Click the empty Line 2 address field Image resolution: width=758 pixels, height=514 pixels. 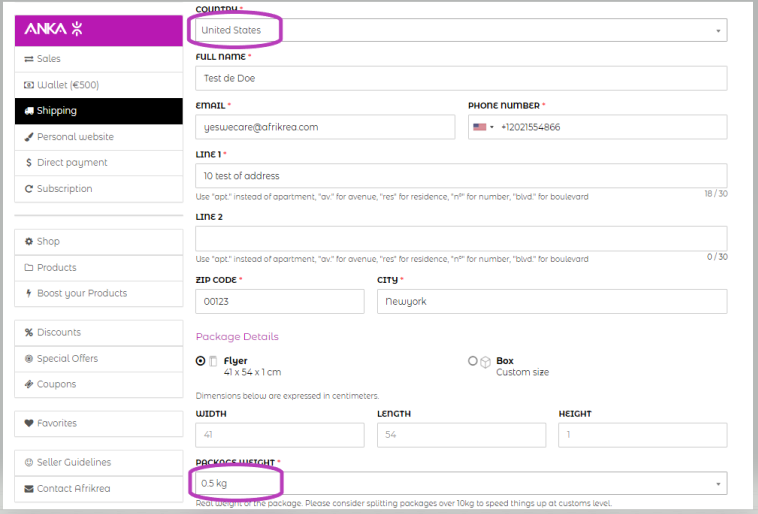pos(461,238)
